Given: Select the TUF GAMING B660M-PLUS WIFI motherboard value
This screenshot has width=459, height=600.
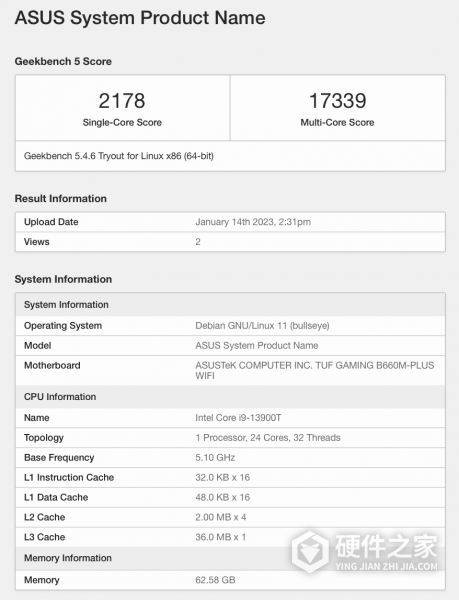Looking at the screenshot, I should (x=314, y=370).
